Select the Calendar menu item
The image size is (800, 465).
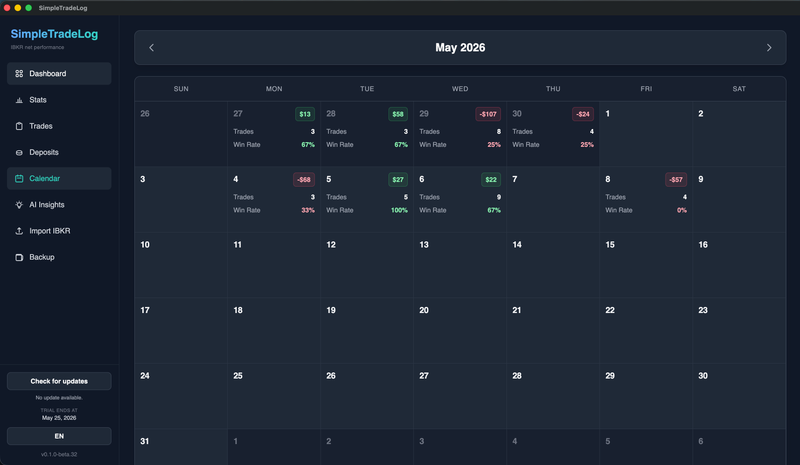pyautogui.click(x=59, y=179)
